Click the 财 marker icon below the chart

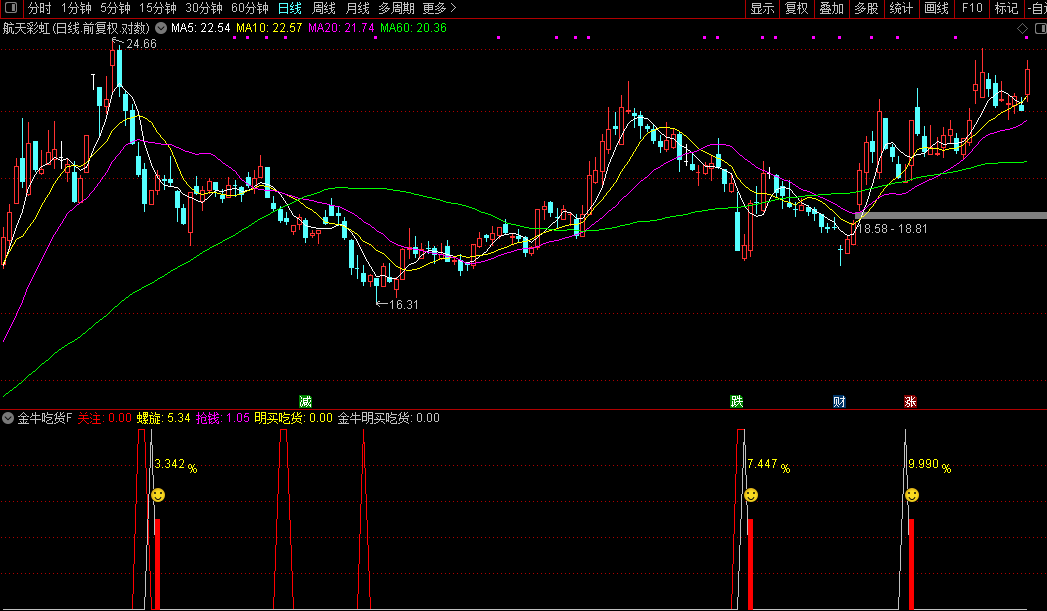click(x=839, y=401)
